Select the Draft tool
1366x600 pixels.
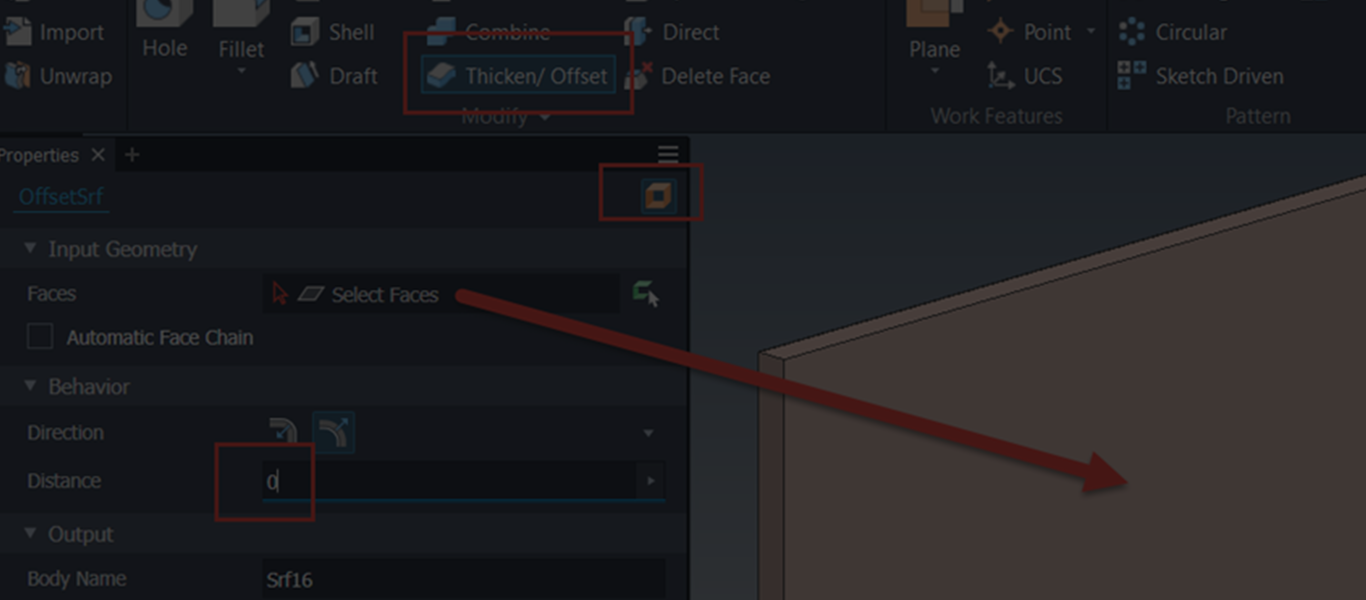[x=334, y=76]
